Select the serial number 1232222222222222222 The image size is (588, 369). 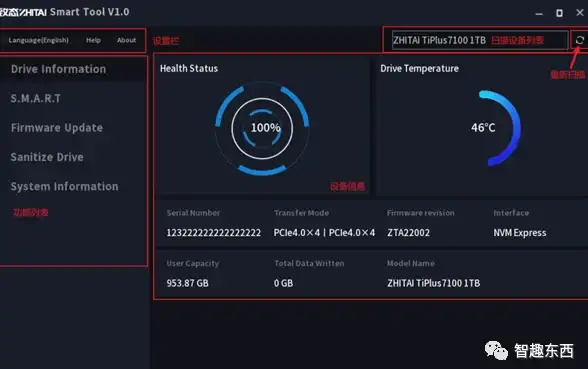pos(214,233)
